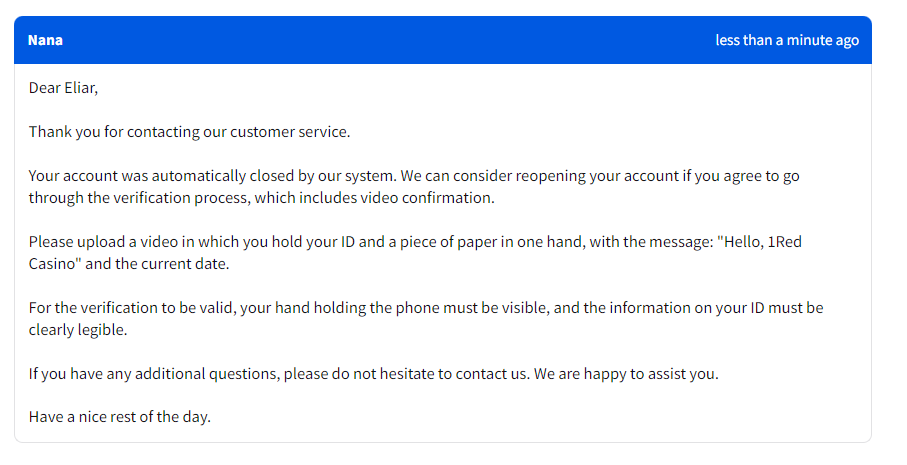Viewport: 907px width, 465px height.
Task: Click the sender name Nana
Action: pyautogui.click(x=45, y=40)
